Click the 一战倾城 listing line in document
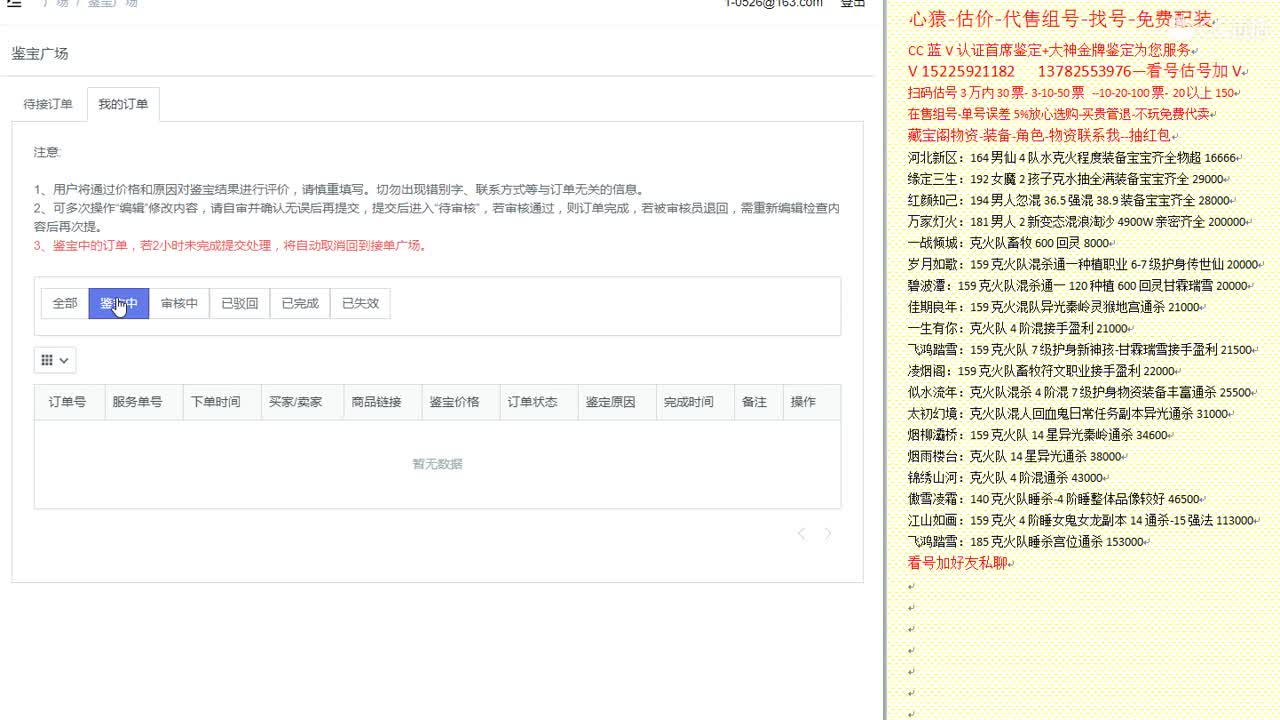This screenshot has width=1280, height=720. coord(1011,243)
